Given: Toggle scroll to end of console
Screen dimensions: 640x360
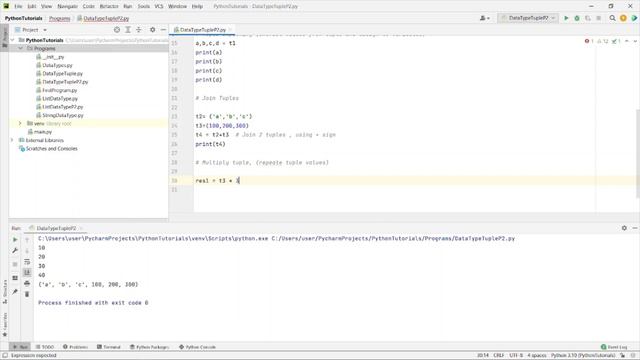Looking at the screenshot, I should tap(27, 272).
